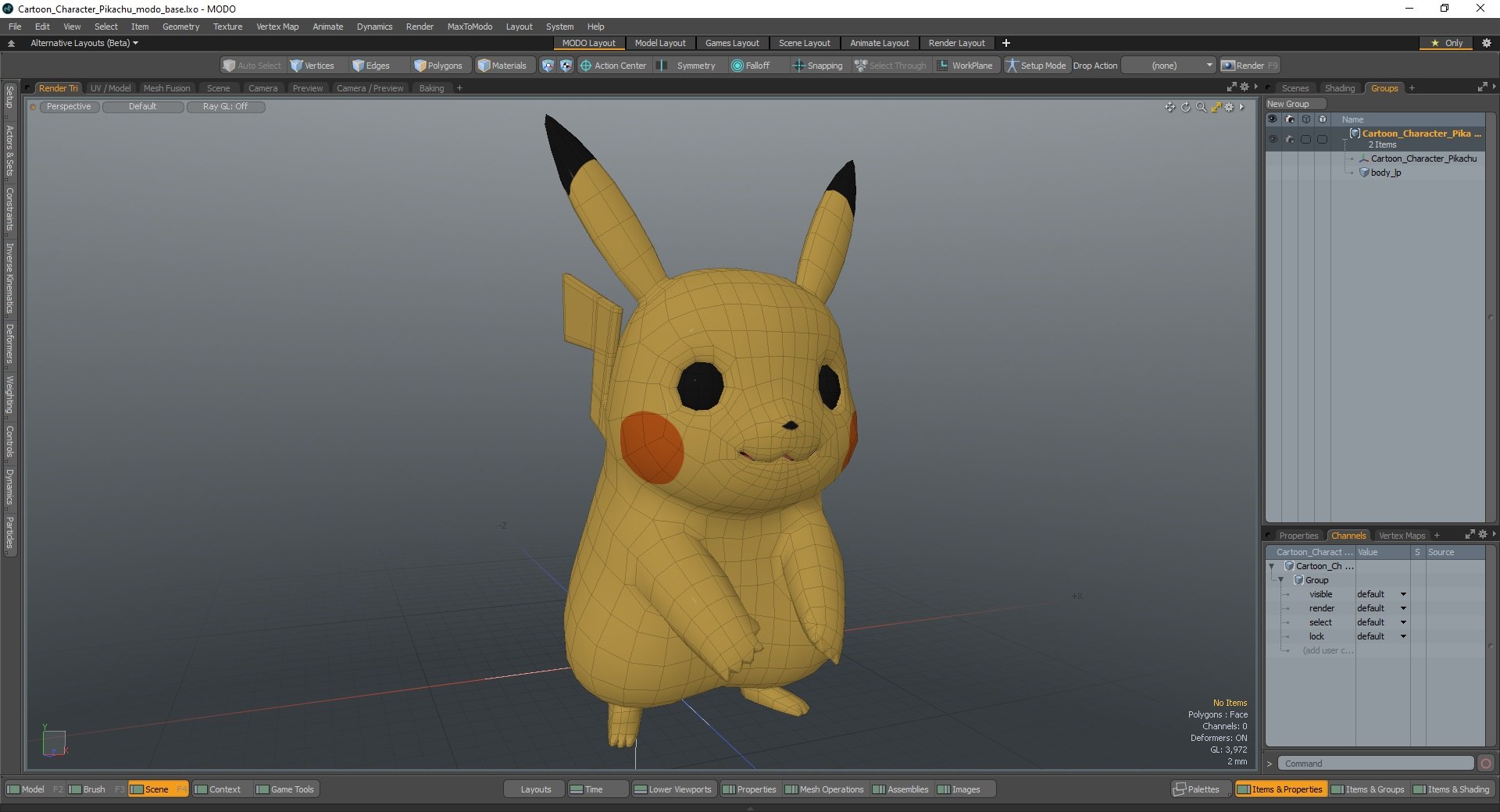
Task: Switch to Vertices selection mode
Action: point(312,66)
